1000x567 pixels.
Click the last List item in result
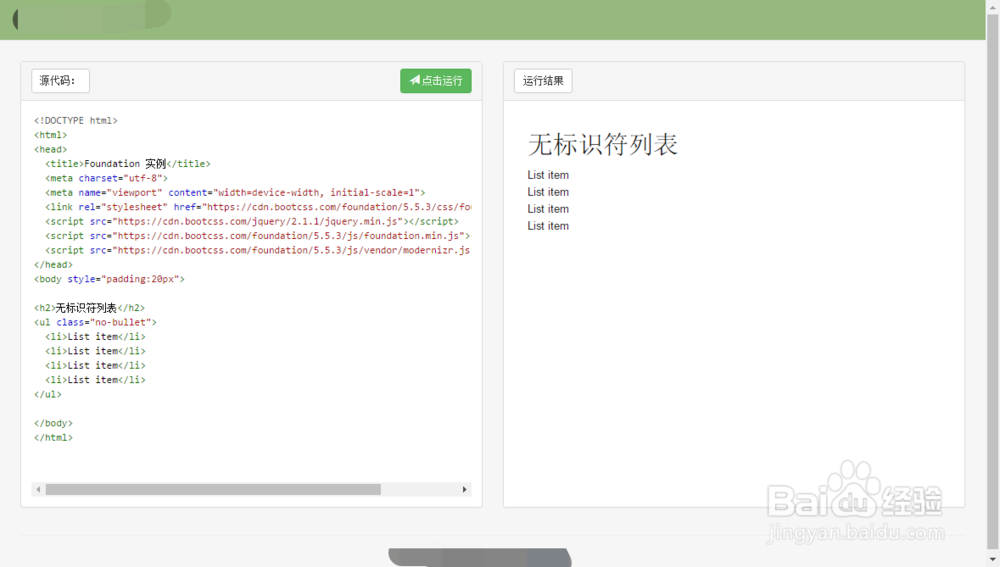(548, 226)
